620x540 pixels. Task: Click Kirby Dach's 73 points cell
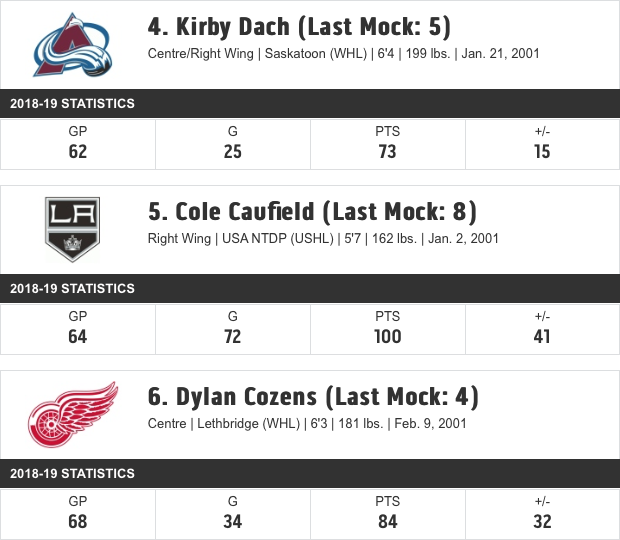pos(388,145)
